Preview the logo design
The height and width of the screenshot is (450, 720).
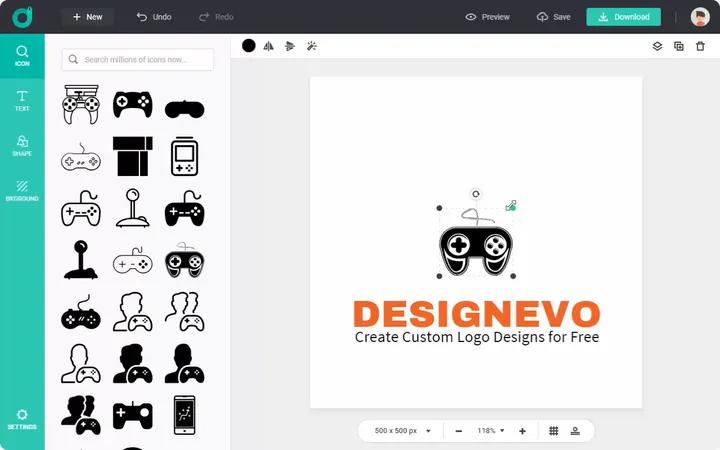tap(488, 17)
